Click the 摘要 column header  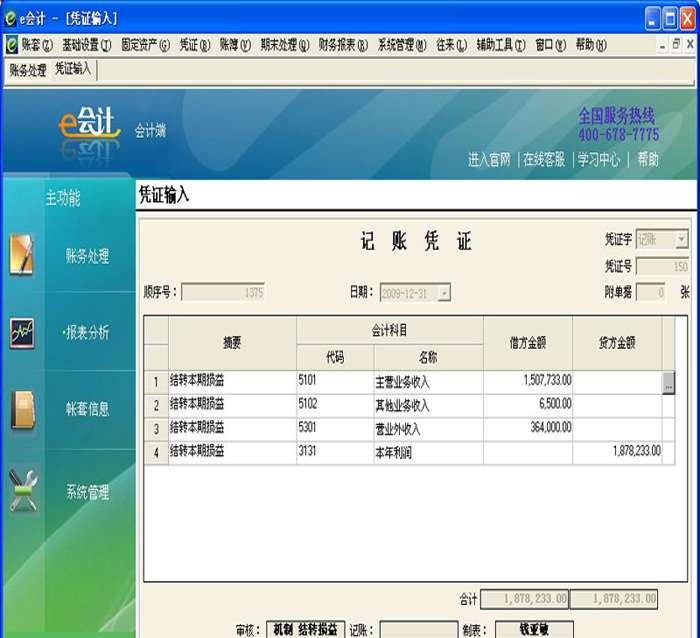tap(233, 343)
